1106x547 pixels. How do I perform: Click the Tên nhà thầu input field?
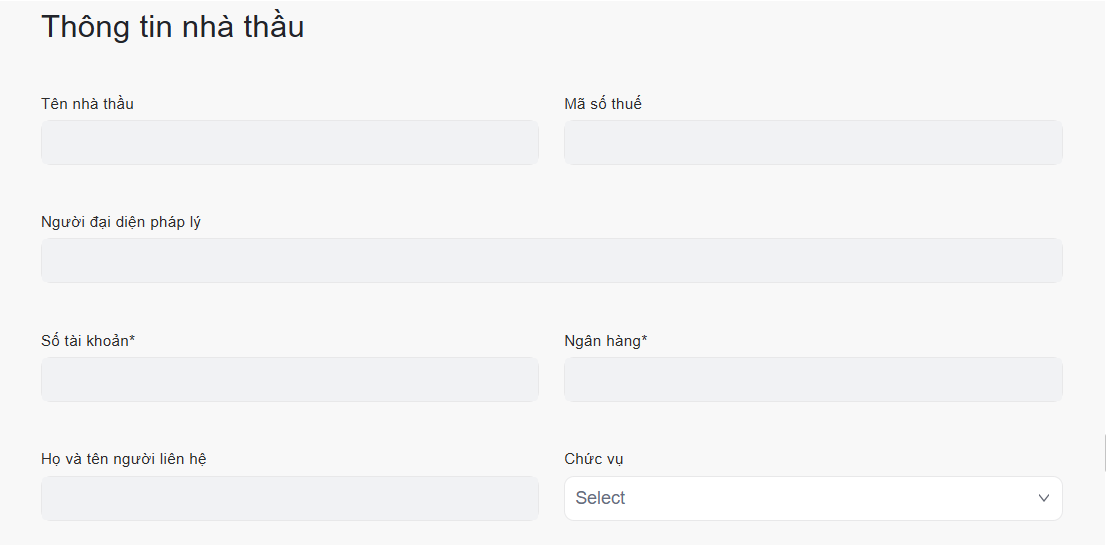coord(289,143)
